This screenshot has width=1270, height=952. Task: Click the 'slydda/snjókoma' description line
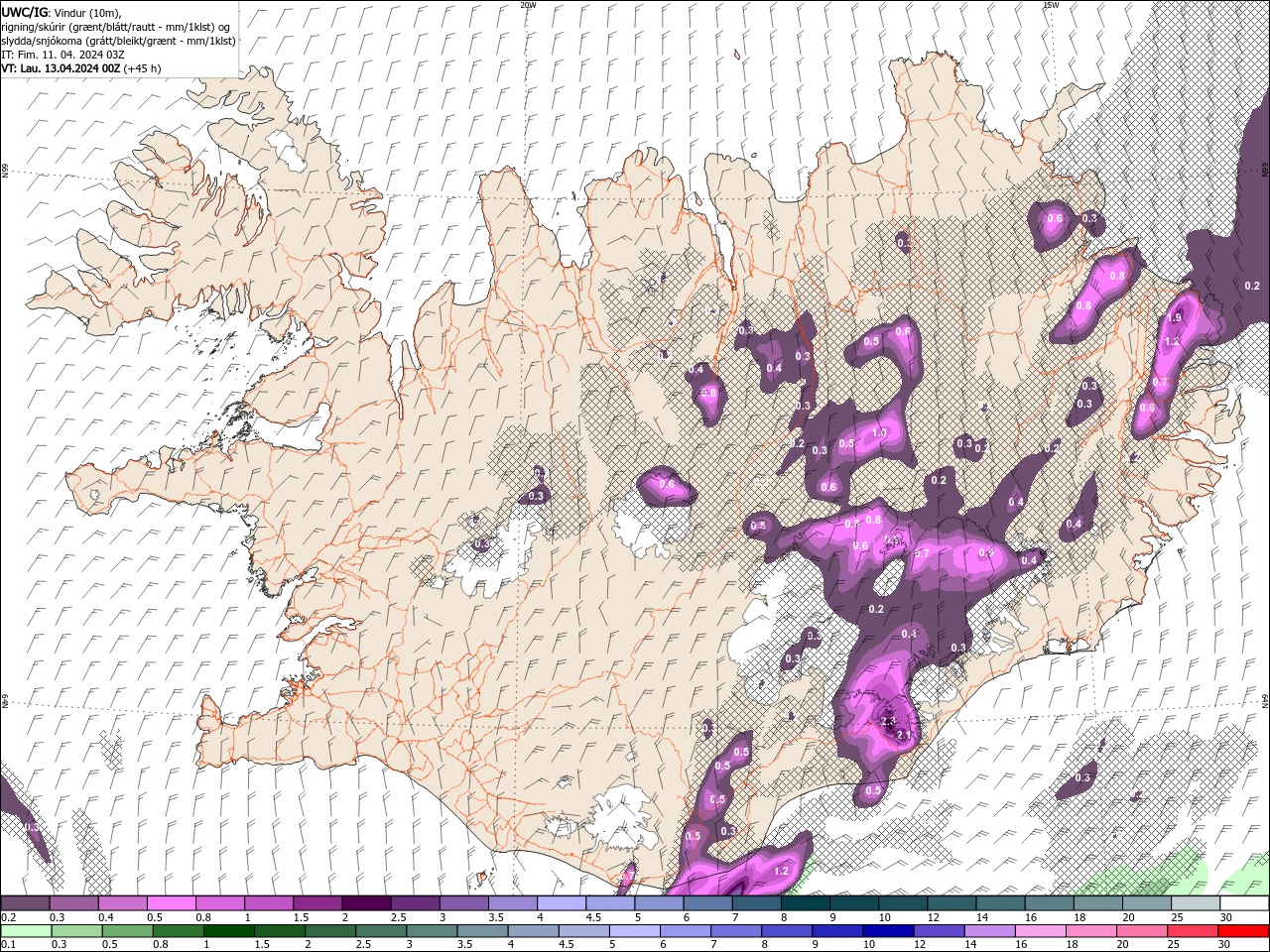(119, 41)
